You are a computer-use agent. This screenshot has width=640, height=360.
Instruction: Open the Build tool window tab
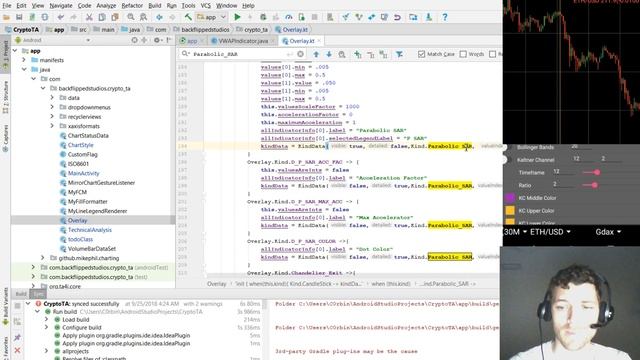tap(21, 294)
